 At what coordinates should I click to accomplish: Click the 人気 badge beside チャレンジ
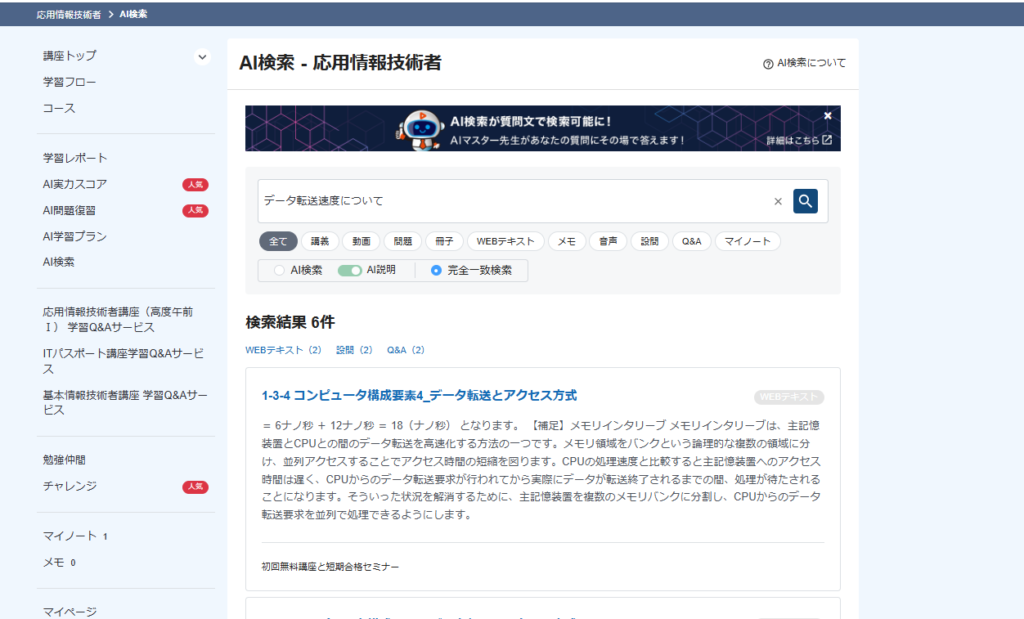pyautogui.click(x=195, y=487)
